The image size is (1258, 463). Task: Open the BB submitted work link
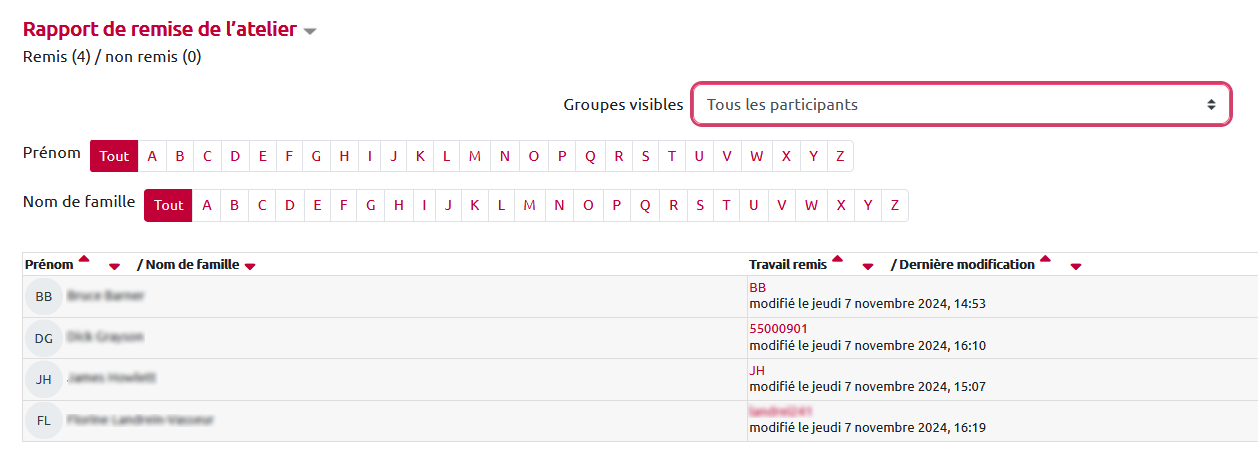coord(757,288)
